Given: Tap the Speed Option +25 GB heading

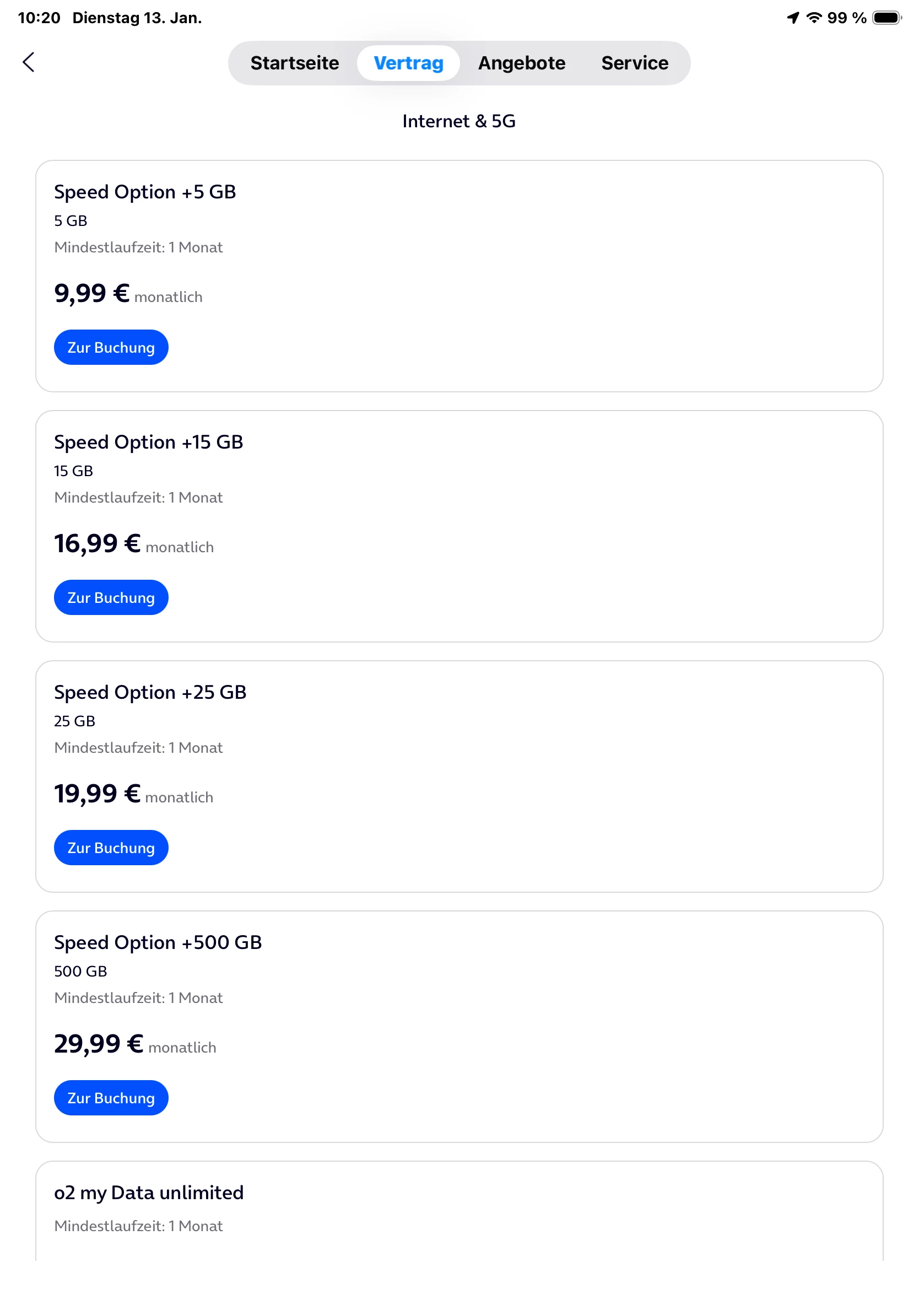Looking at the screenshot, I should tap(150, 692).
